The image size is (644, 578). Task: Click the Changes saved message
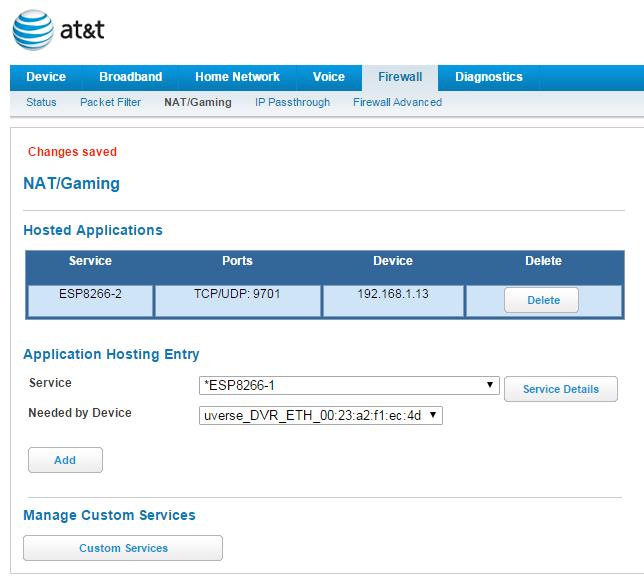tap(72, 152)
